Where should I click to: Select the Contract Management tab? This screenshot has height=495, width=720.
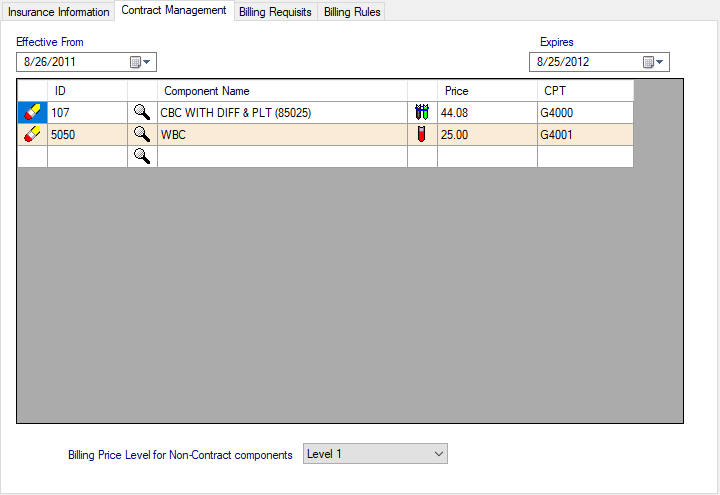click(x=174, y=11)
